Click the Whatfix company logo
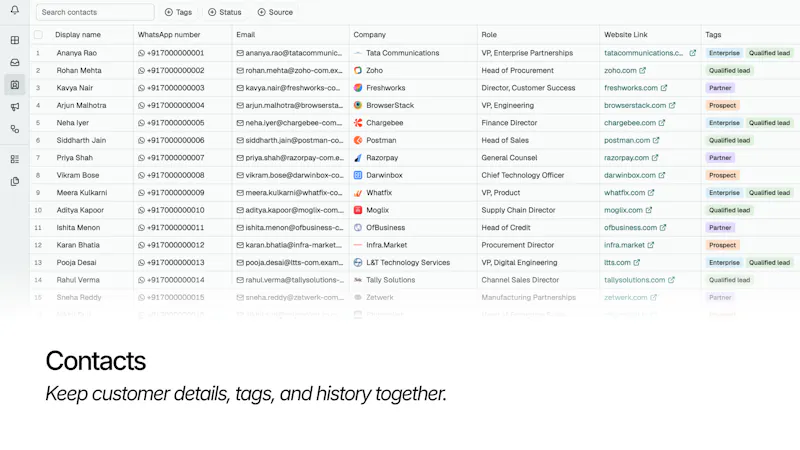Screen dimensions: 800x450 tap(358, 193)
